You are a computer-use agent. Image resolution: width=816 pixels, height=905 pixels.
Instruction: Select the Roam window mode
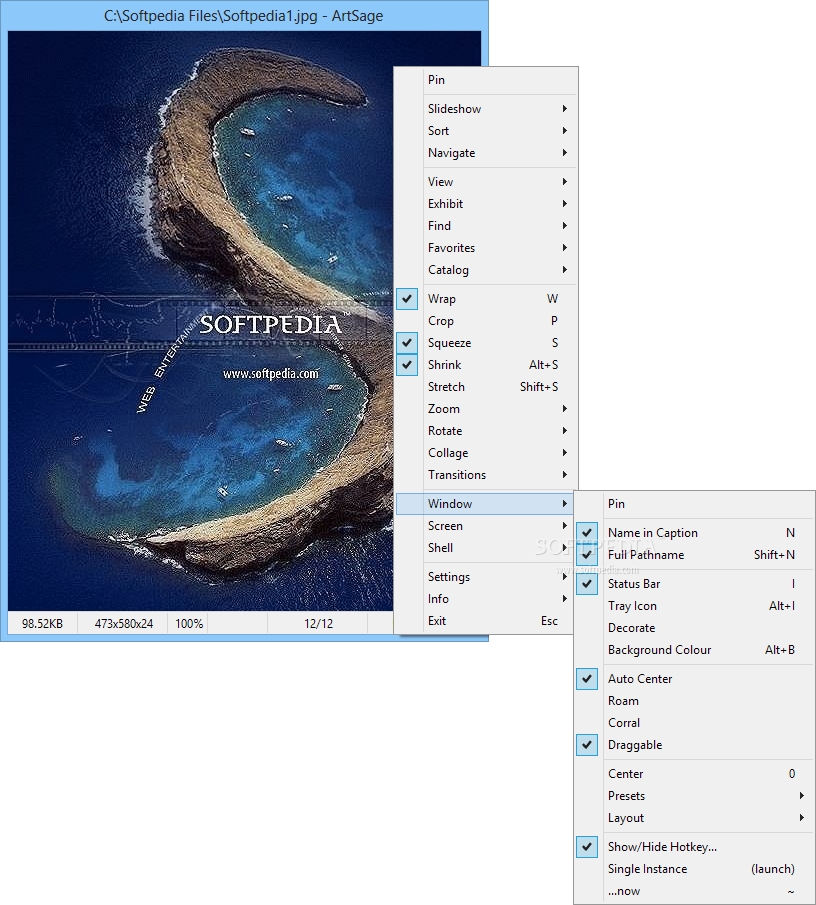click(694, 701)
